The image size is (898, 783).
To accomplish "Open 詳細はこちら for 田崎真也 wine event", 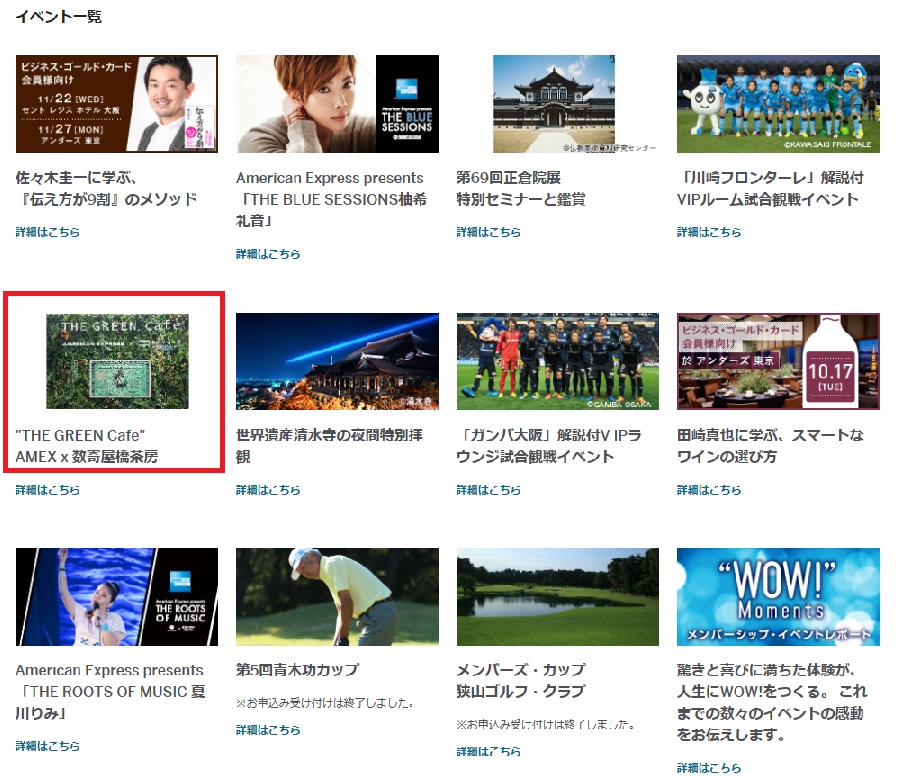I will point(709,490).
